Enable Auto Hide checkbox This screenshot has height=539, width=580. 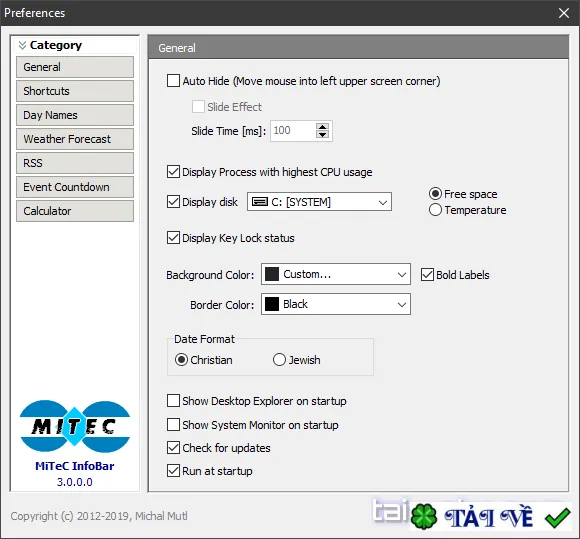(173, 81)
